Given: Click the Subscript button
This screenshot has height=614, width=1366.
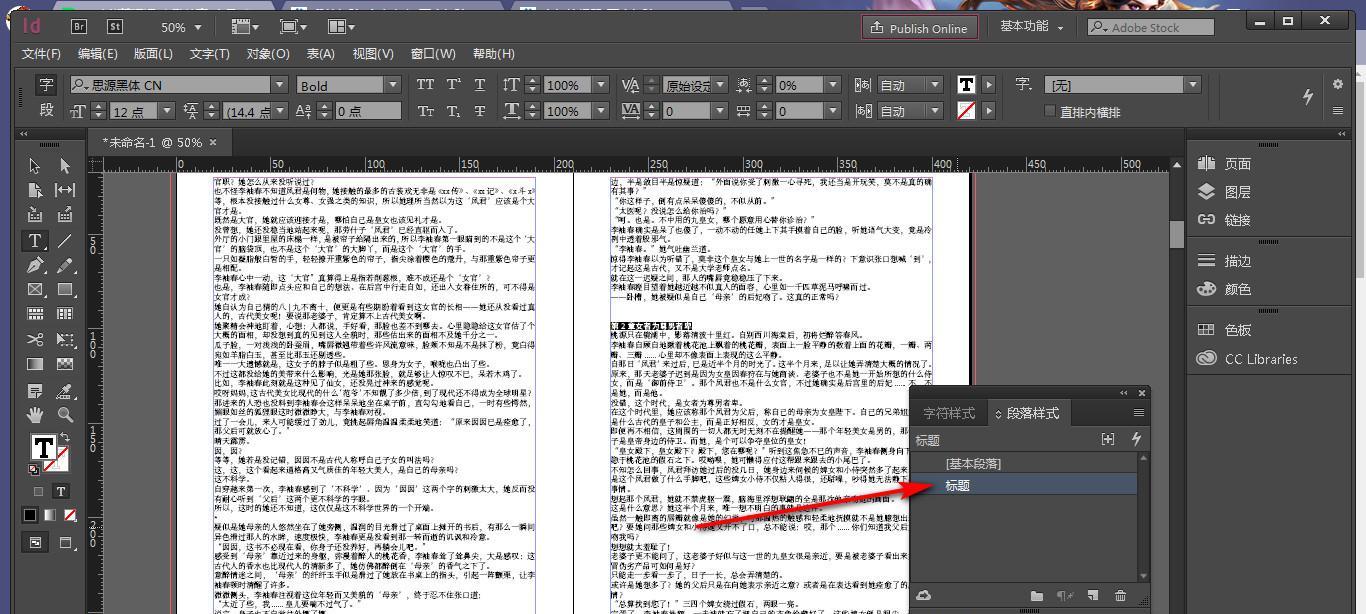Looking at the screenshot, I should [x=453, y=111].
